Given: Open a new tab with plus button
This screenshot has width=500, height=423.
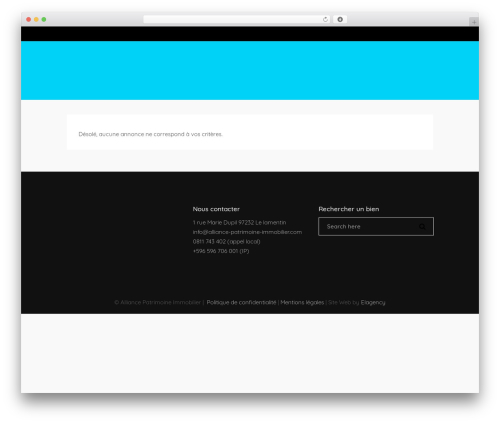Looking at the screenshot, I should click(x=474, y=22).
